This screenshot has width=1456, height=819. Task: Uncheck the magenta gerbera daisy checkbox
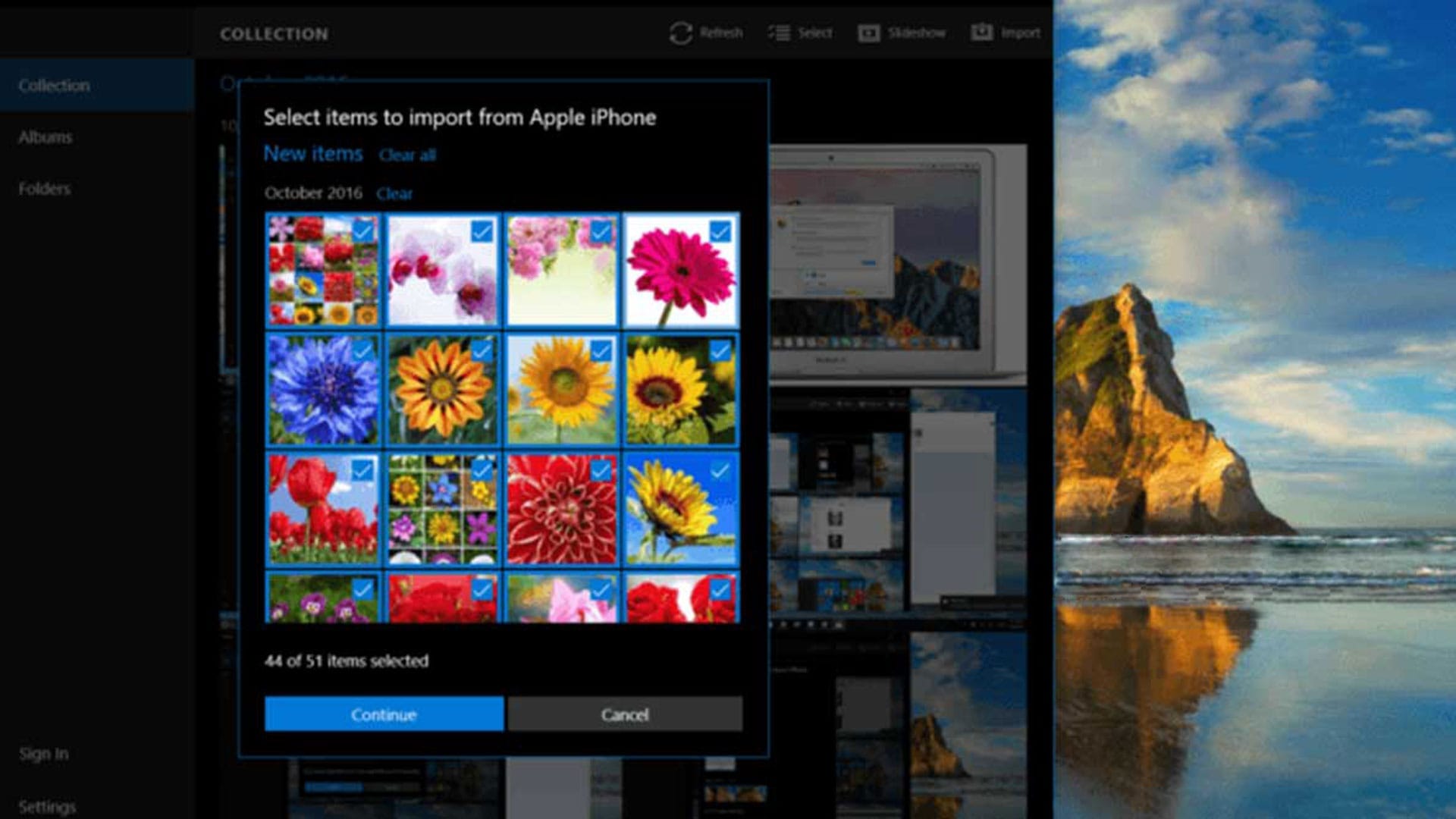(720, 231)
